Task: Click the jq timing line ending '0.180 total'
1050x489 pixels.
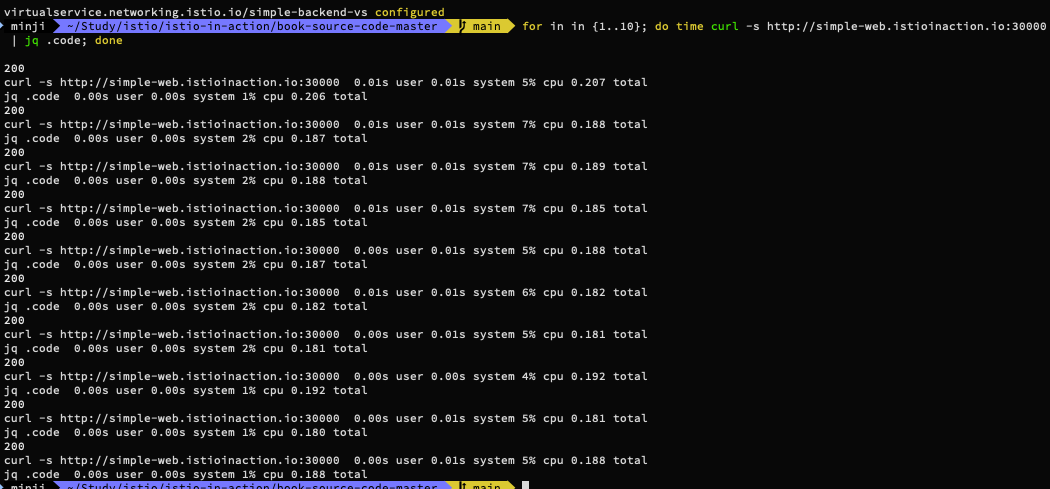Action: 185,432
